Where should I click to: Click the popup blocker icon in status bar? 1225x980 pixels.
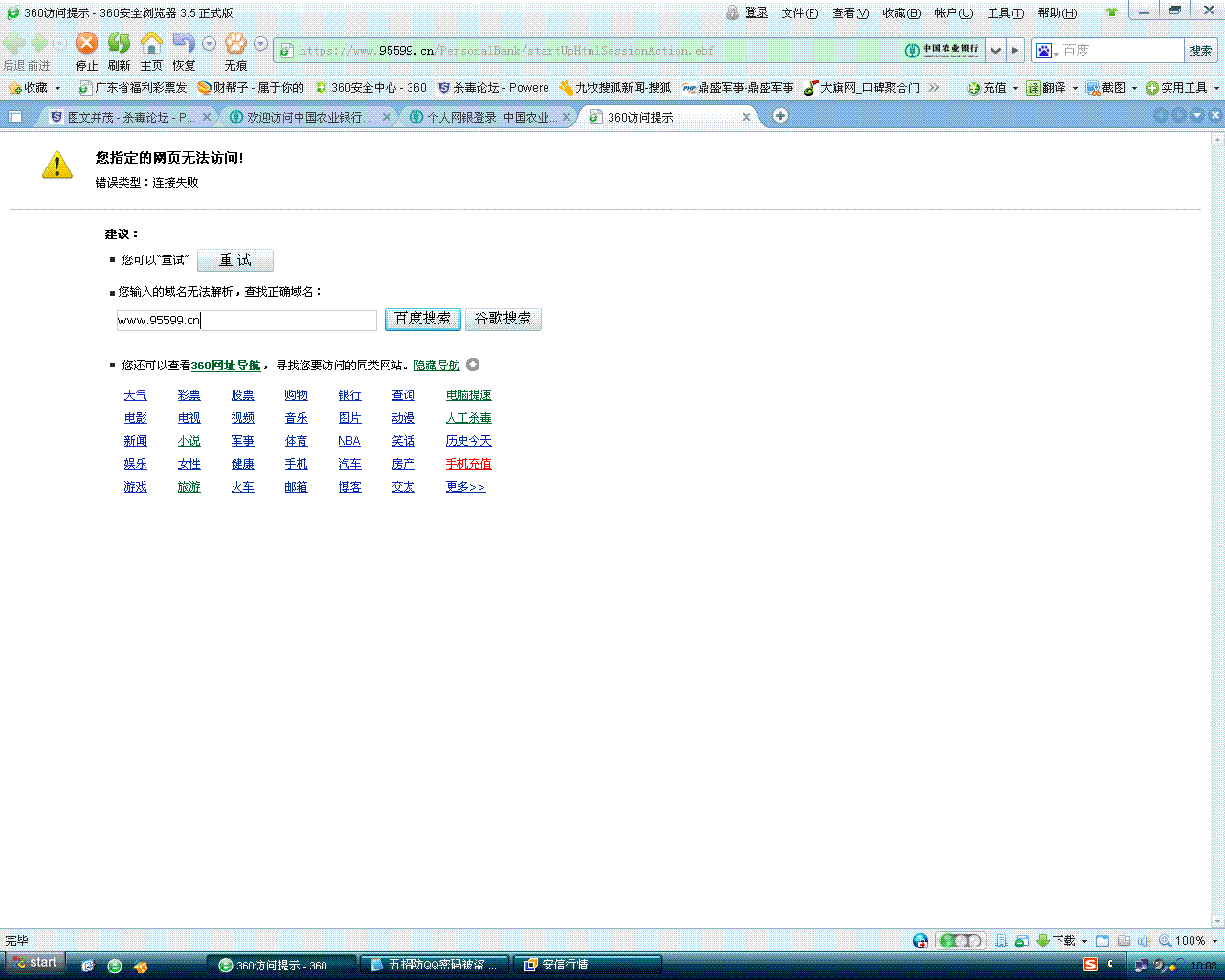coord(1022,941)
